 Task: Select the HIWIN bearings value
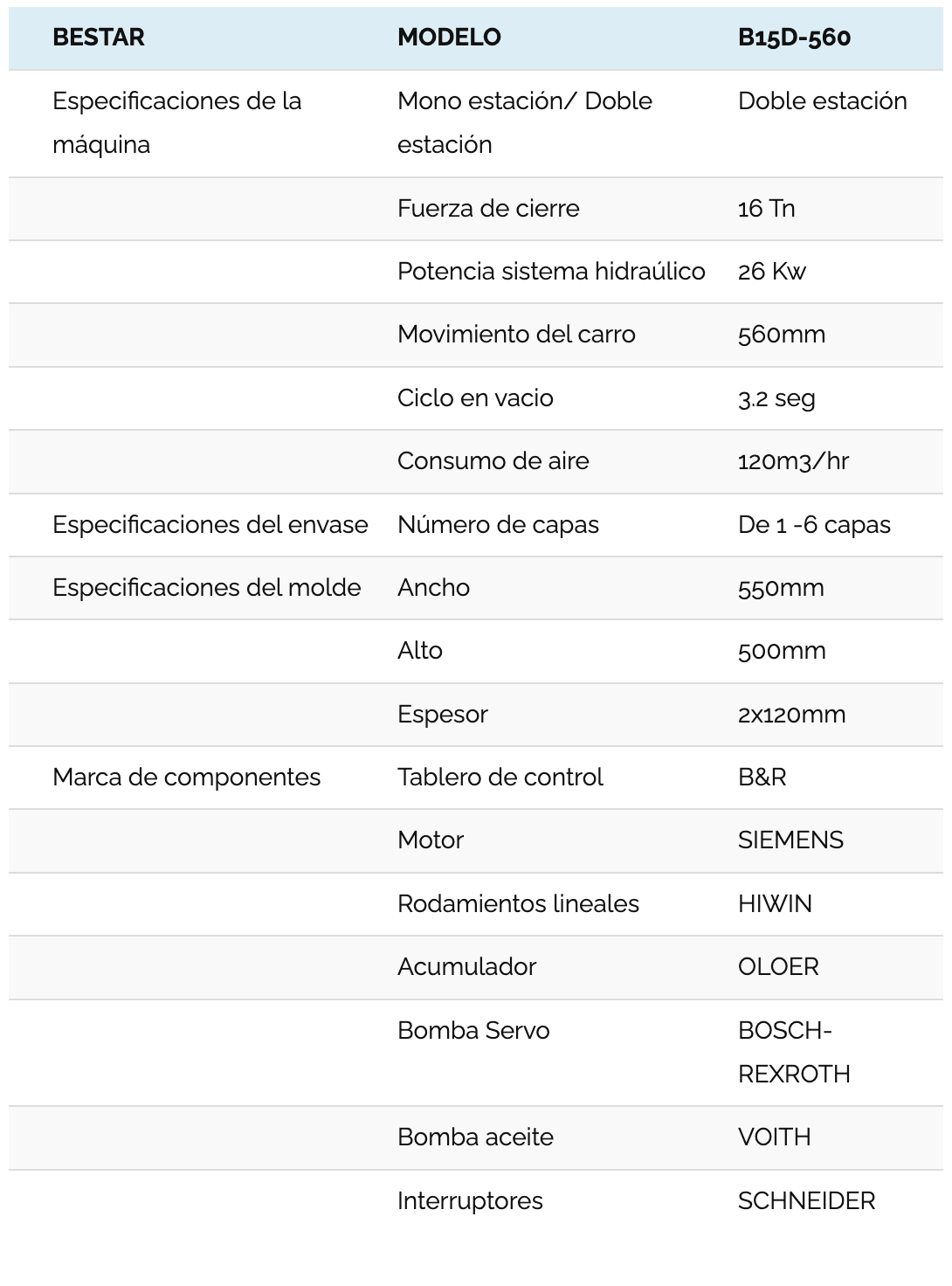775,904
